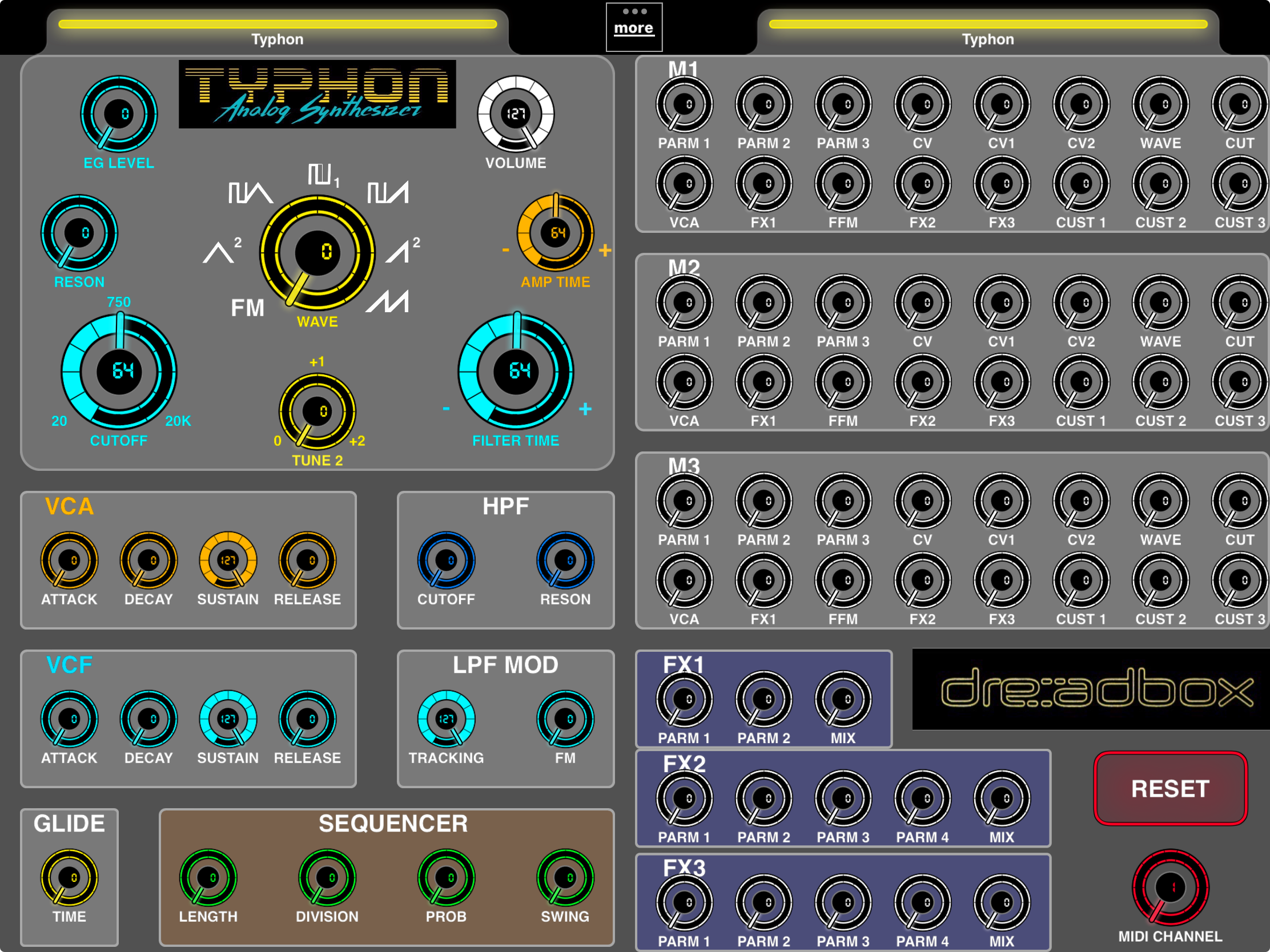Click the HPF RESON blue knob

pos(565,560)
